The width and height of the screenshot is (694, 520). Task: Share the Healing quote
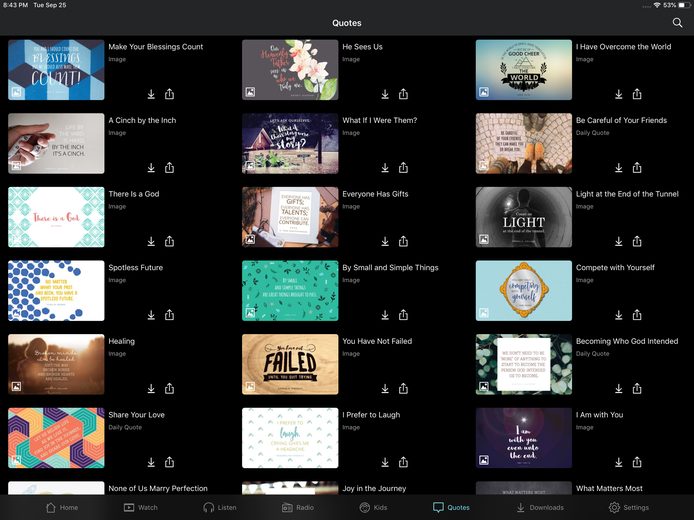[x=170, y=388]
